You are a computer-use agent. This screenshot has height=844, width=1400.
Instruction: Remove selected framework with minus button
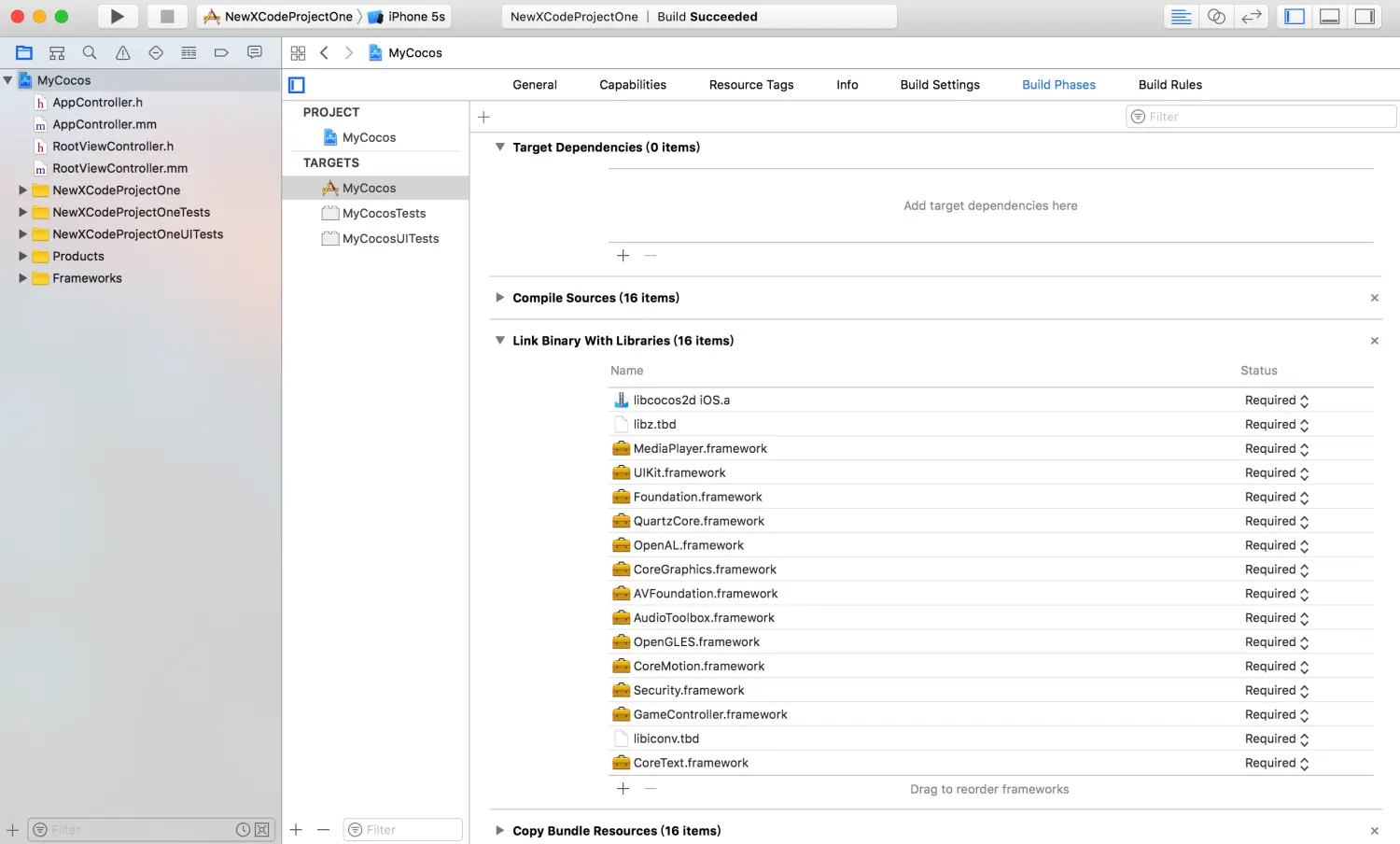651,789
